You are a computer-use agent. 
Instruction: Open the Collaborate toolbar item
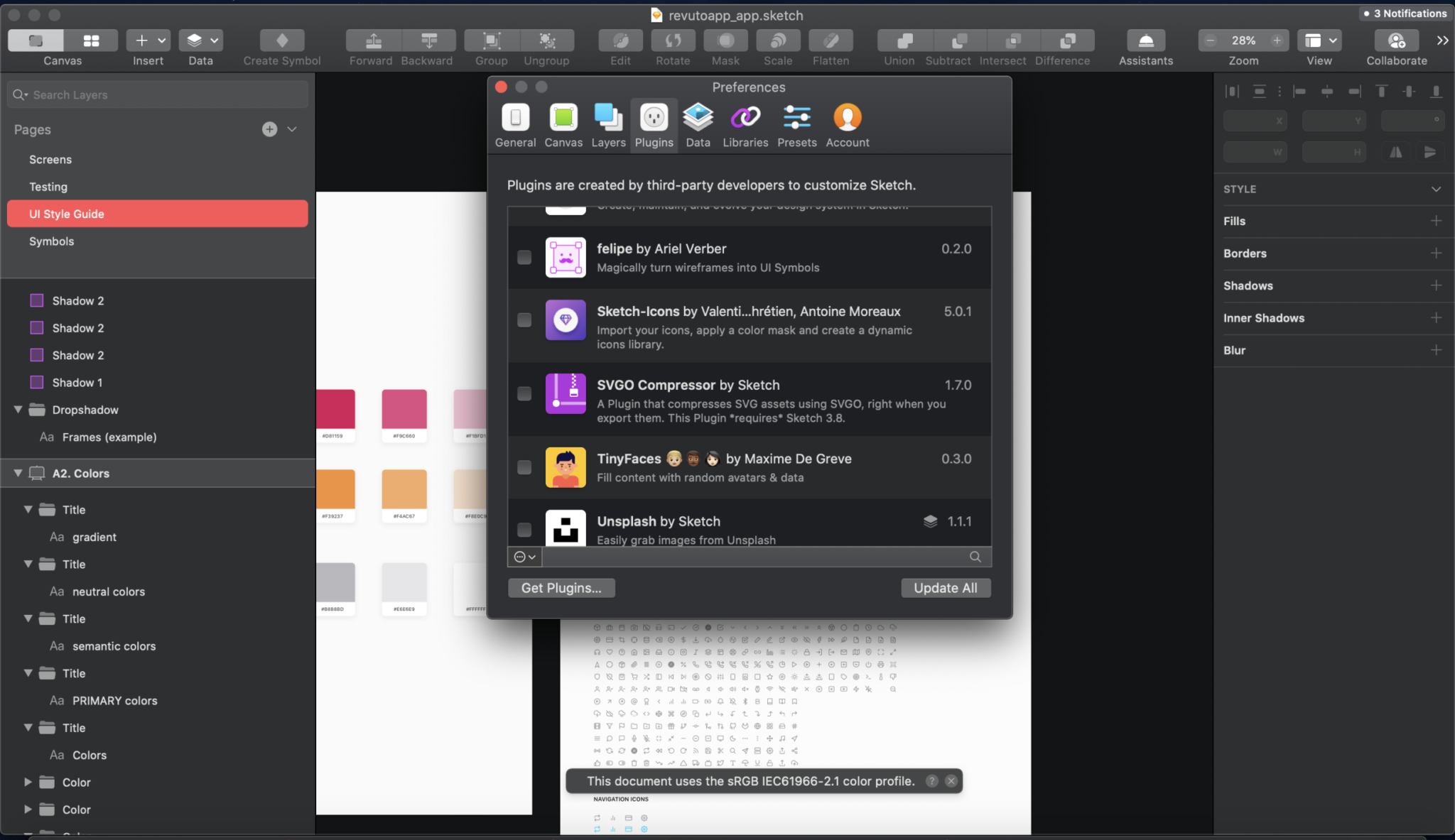(x=1397, y=40)
